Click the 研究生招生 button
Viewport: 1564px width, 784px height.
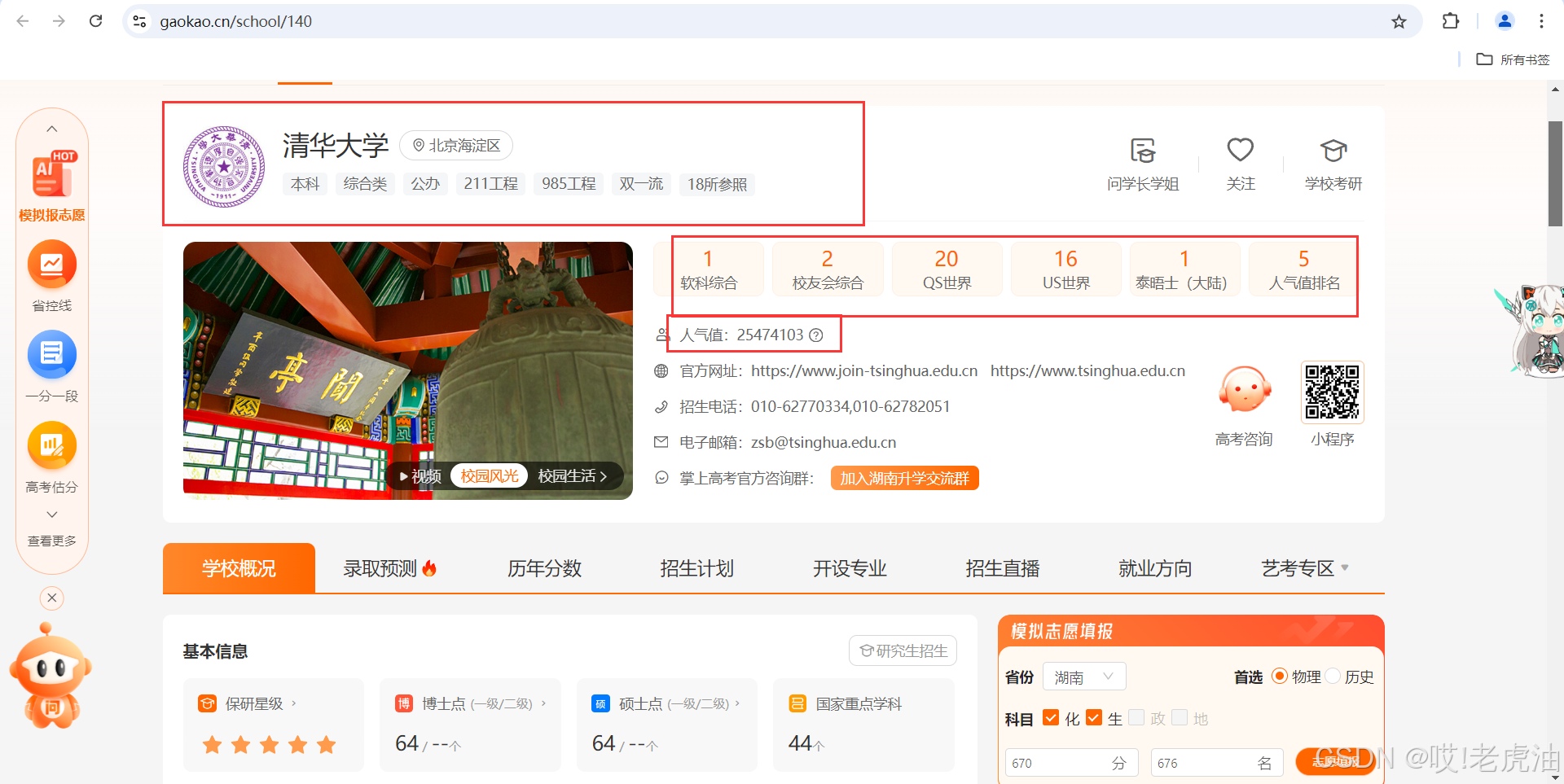pyautogui.click(x=903, y=650)
